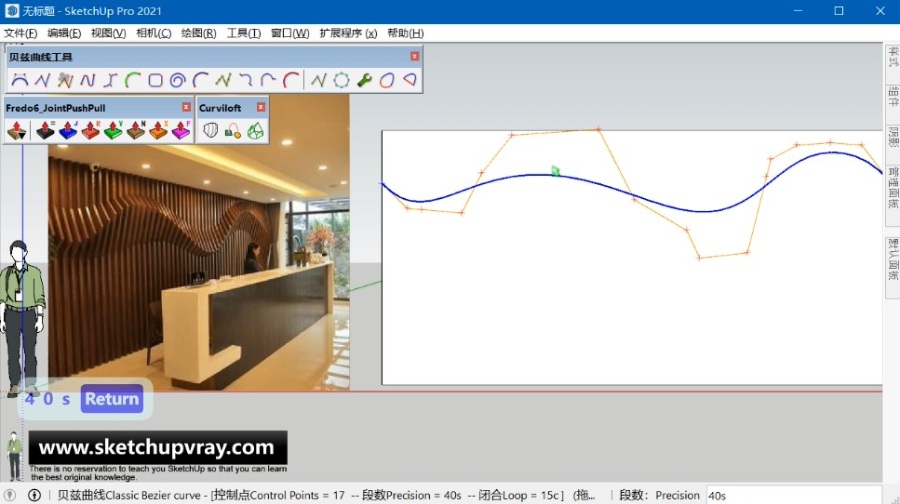Click the 贝兹曲线工具 toolbar title
The image size is (900, 504).
pos(41,57)
